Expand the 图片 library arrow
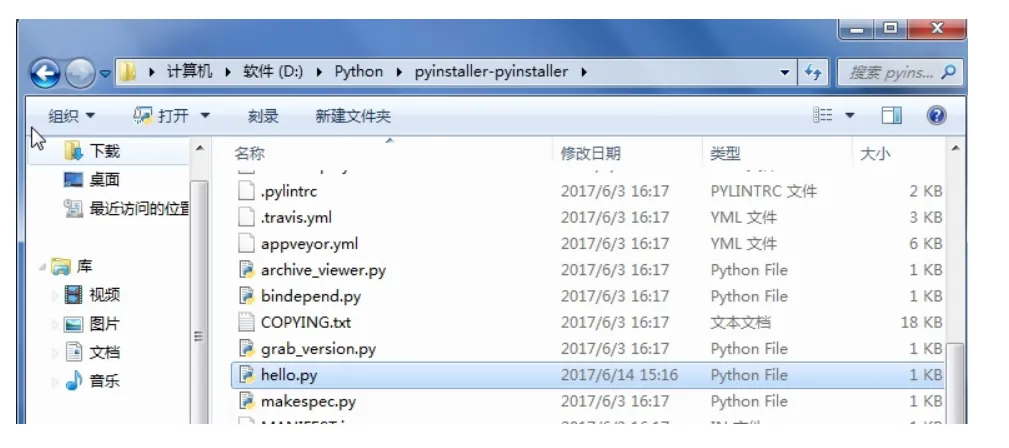 (55, 324)
